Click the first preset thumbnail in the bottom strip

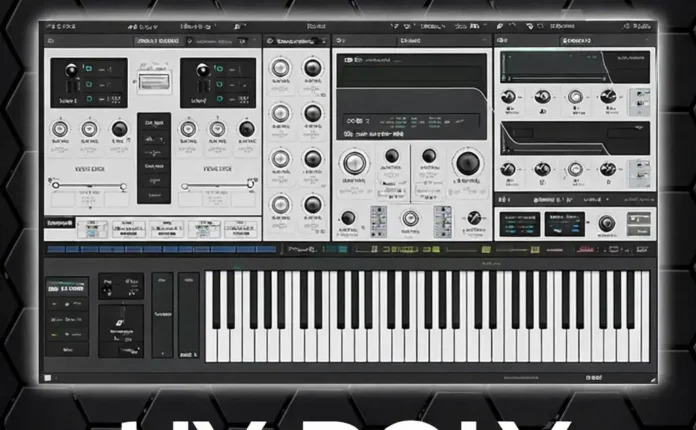tap(92, 229)
